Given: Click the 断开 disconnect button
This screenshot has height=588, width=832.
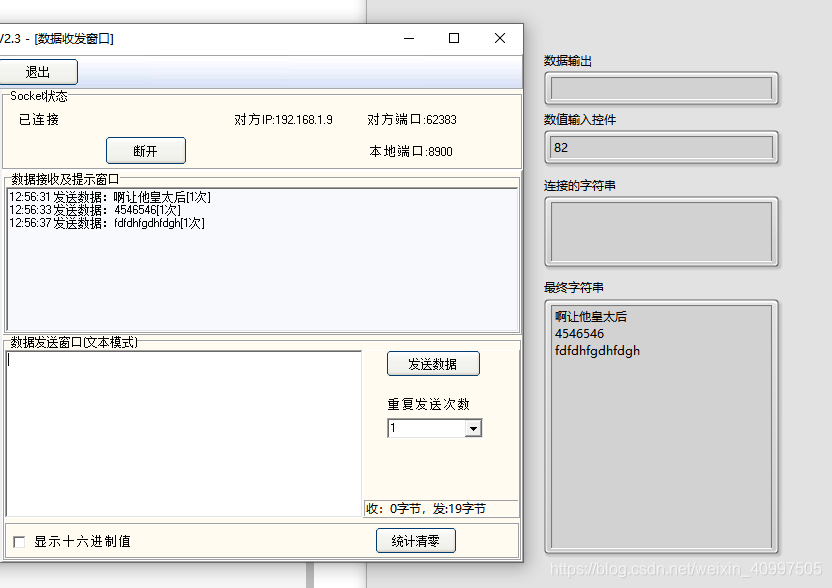Looking at the screenshot, I should pos(145,150).
